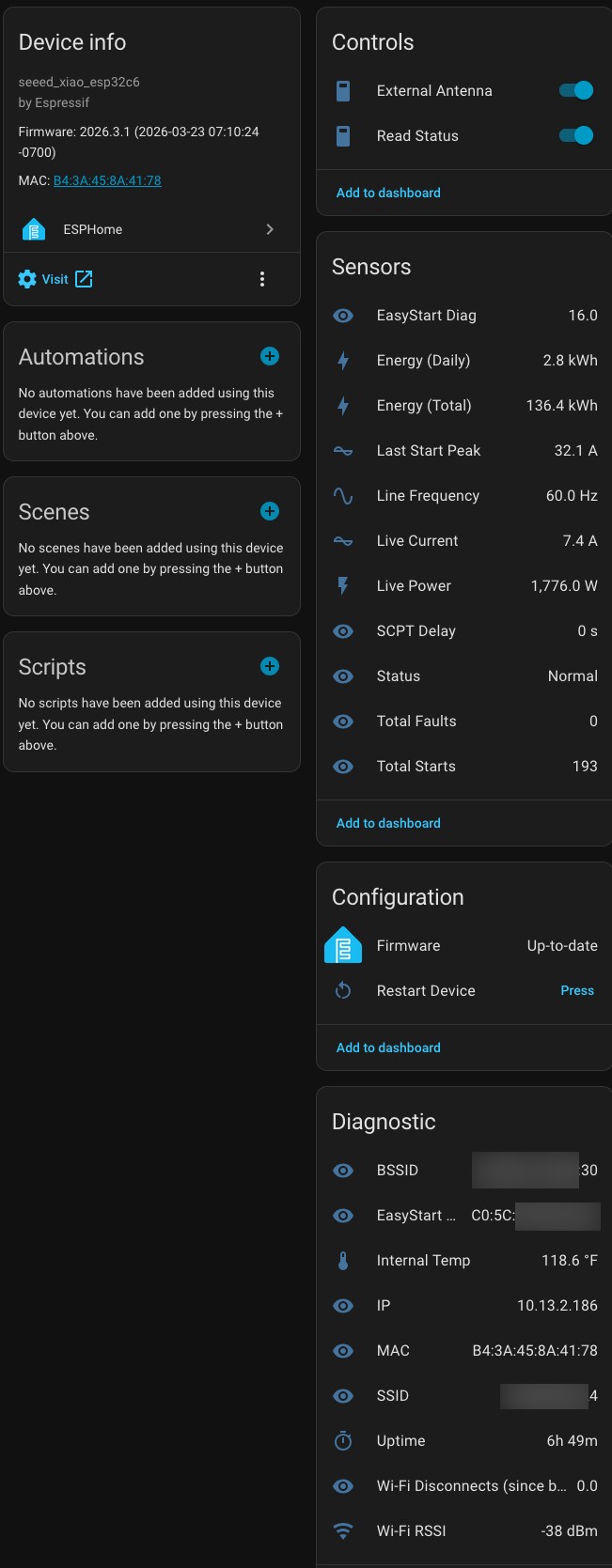Open the three-dot device menu
Viewport: 612px width, 1568px height.
coord(262,279)
